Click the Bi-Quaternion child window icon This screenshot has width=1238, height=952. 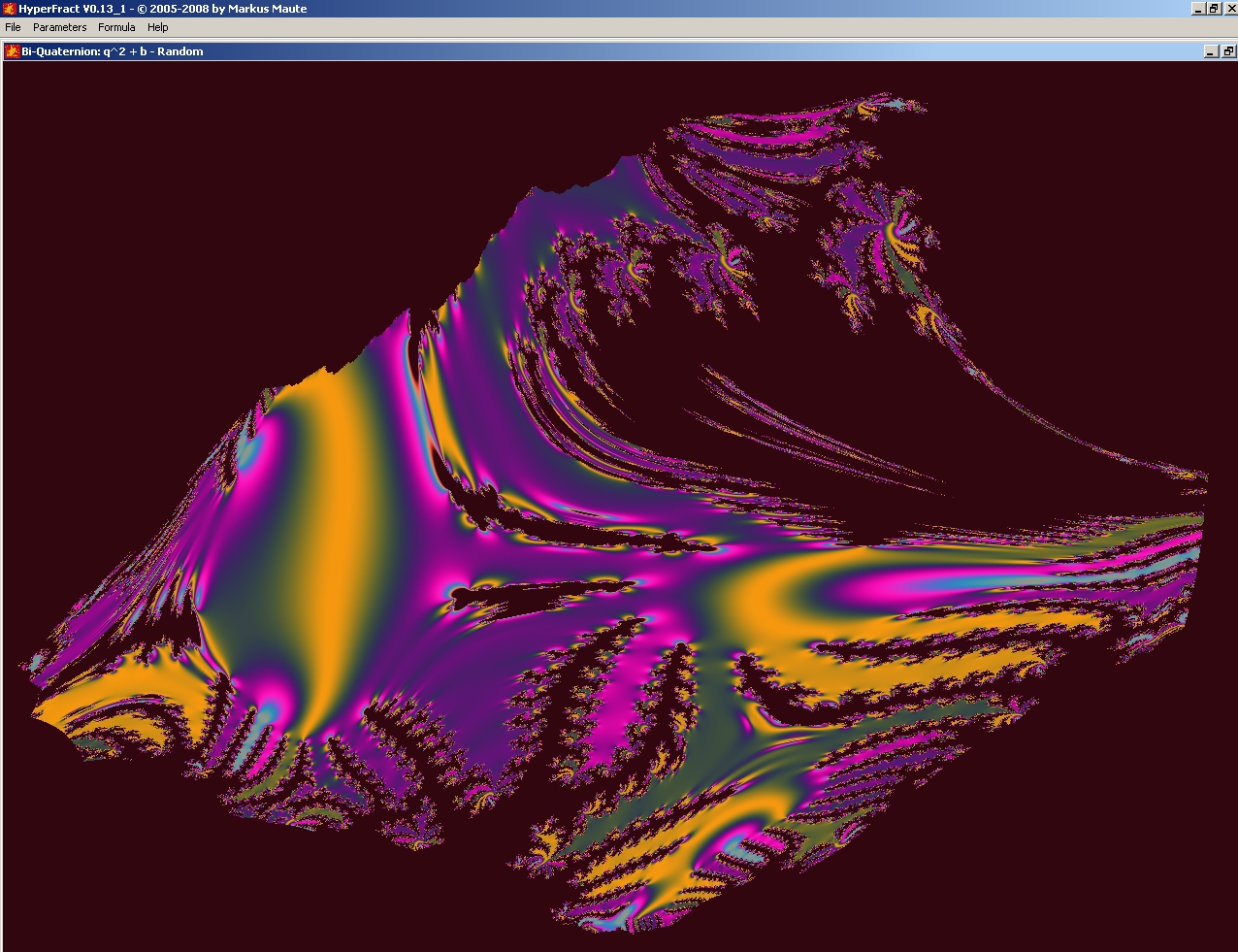(13, 51)
